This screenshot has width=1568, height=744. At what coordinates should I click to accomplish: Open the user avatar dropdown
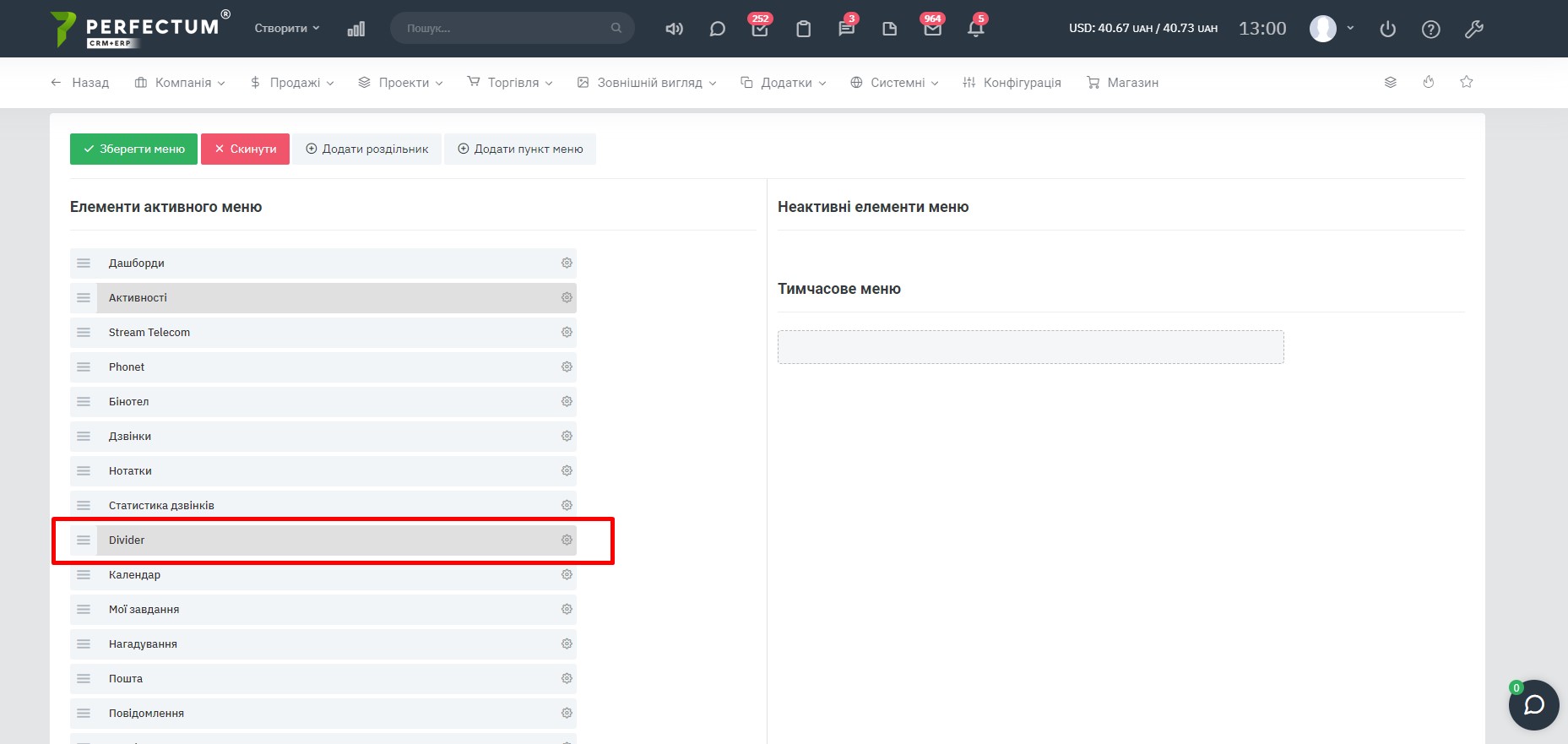click(x=1332, y=29)
